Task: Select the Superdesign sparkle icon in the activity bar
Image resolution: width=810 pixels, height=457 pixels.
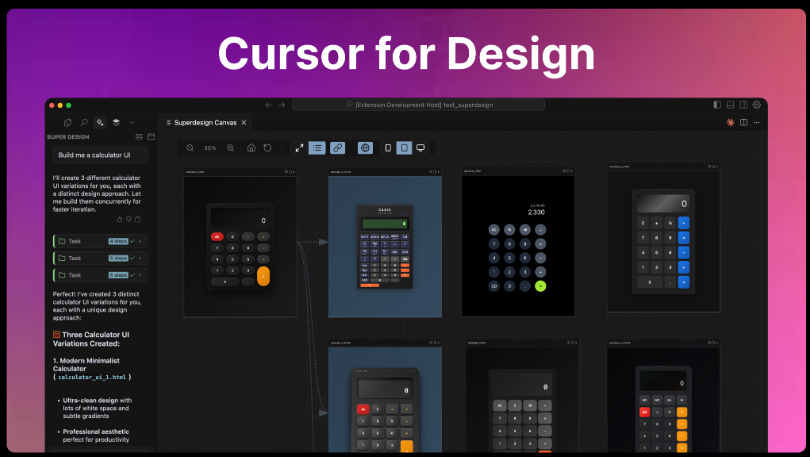Action: [x=100, y=122]
